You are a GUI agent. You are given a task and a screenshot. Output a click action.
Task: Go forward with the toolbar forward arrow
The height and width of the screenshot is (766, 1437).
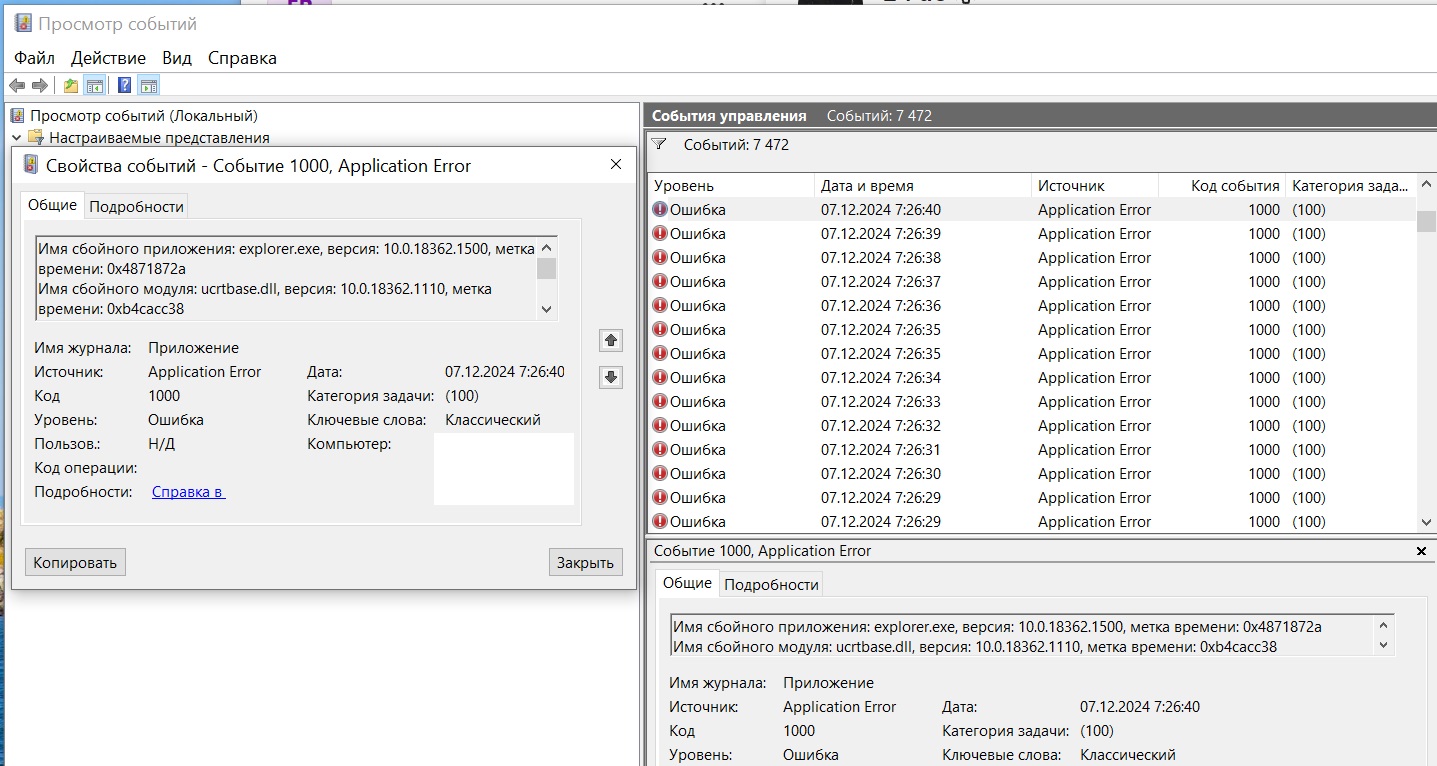click(x=40, y=86)
